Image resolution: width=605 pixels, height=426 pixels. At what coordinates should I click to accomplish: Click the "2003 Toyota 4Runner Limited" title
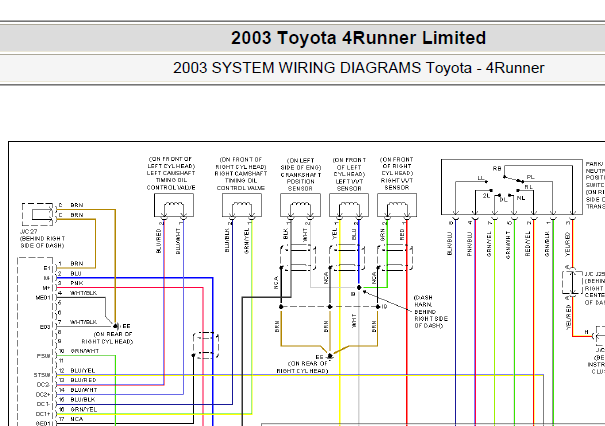click(358, 38)
